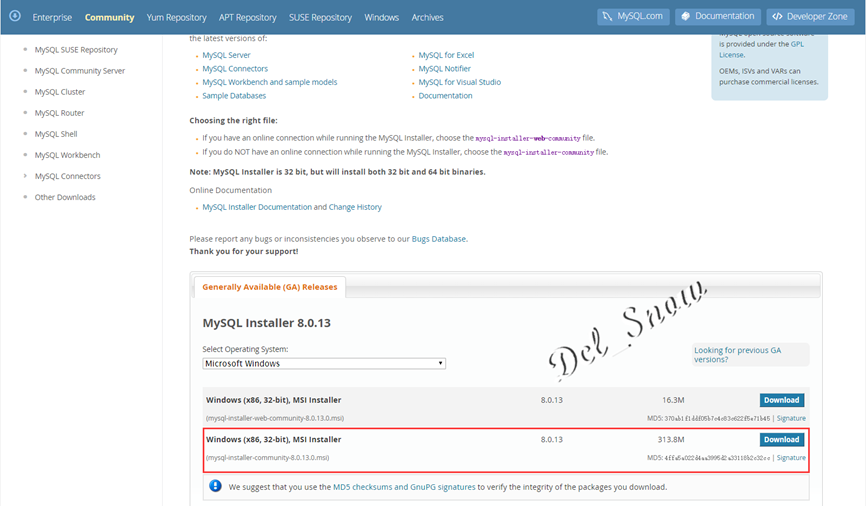This screenshot has height=506, width=866.
Task: Open the Signature link for the 313.8M installer
Action: pyautogui.click(x=791, y=458)
